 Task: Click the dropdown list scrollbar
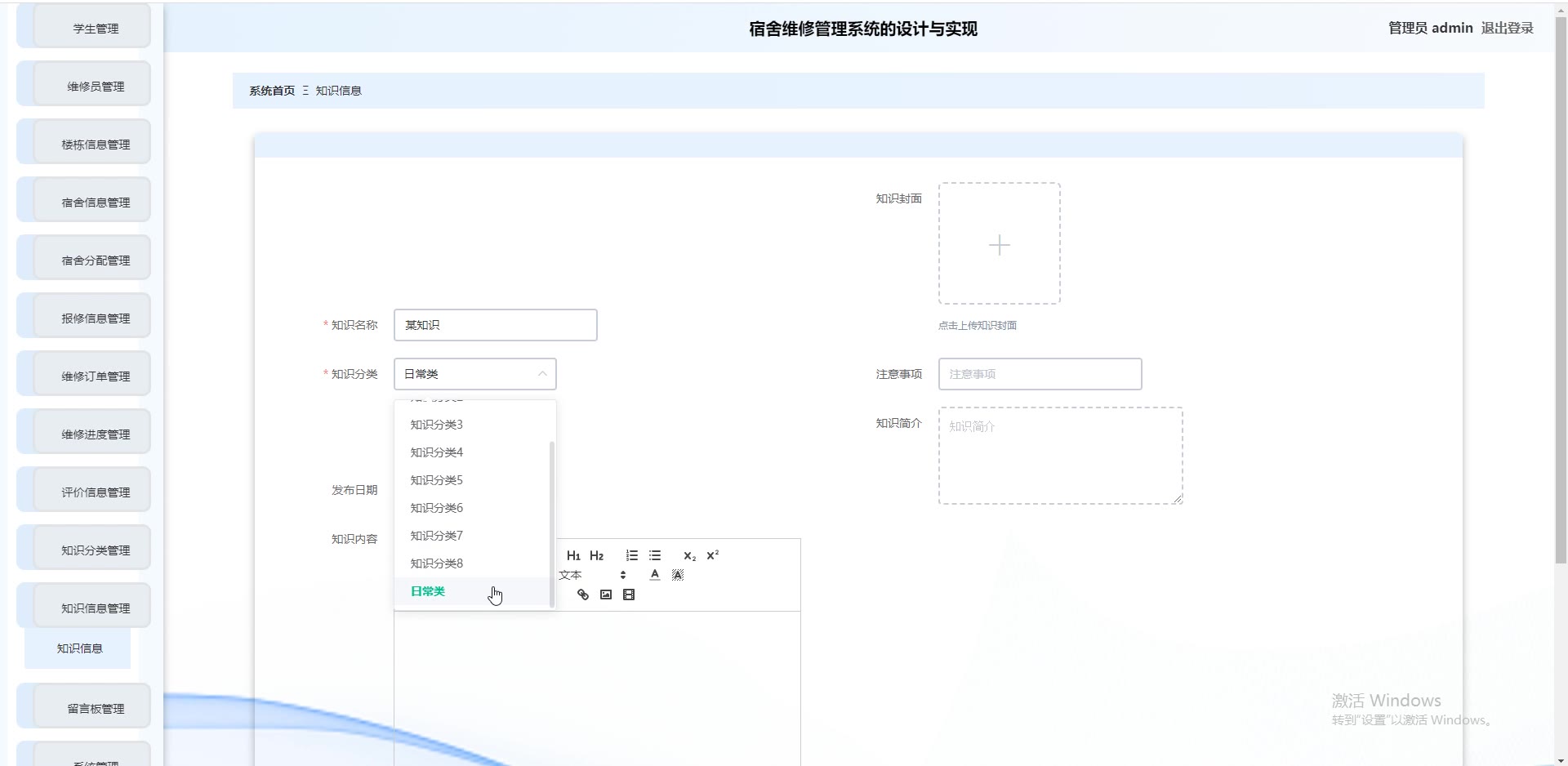click(552, 524)
